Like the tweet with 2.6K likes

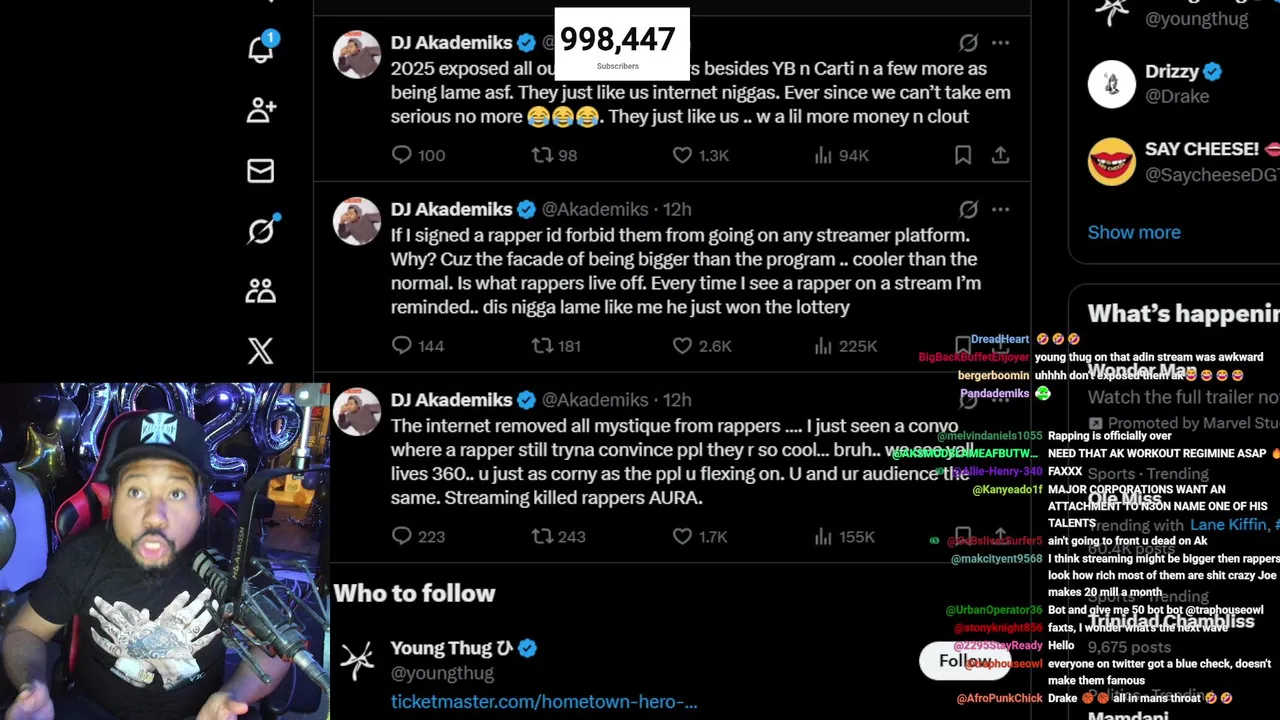682,346
